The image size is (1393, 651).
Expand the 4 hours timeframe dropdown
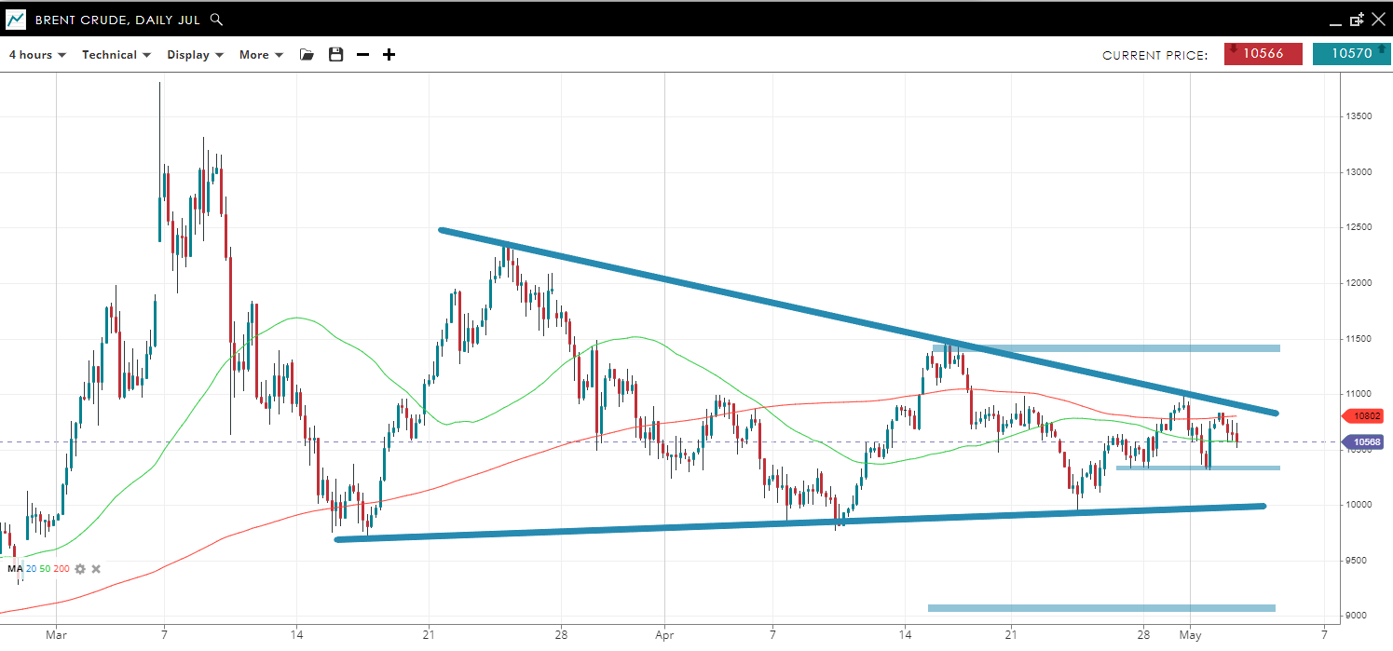[x=37, y=55]
